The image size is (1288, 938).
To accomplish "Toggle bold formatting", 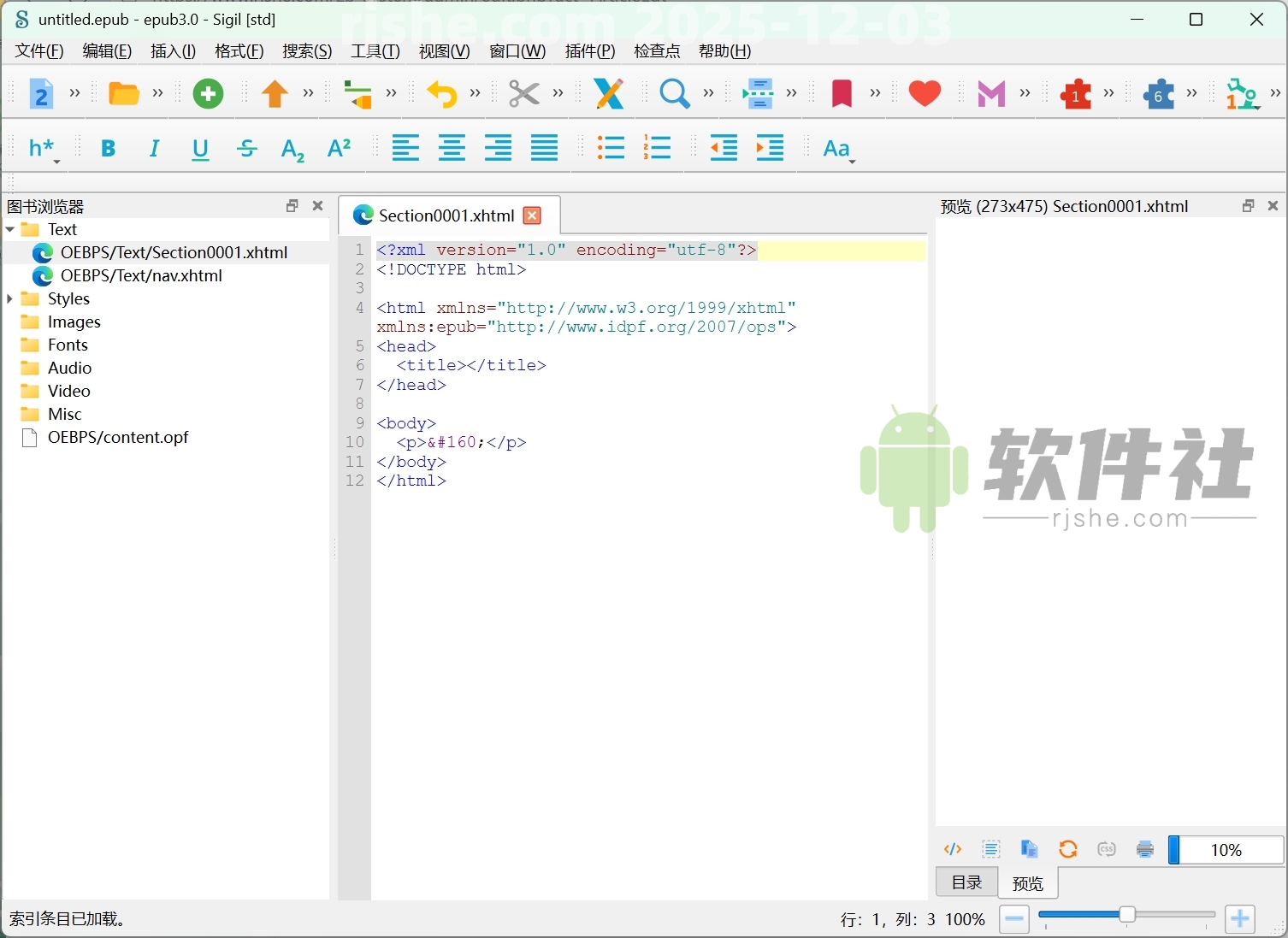I will click(108, 148).
